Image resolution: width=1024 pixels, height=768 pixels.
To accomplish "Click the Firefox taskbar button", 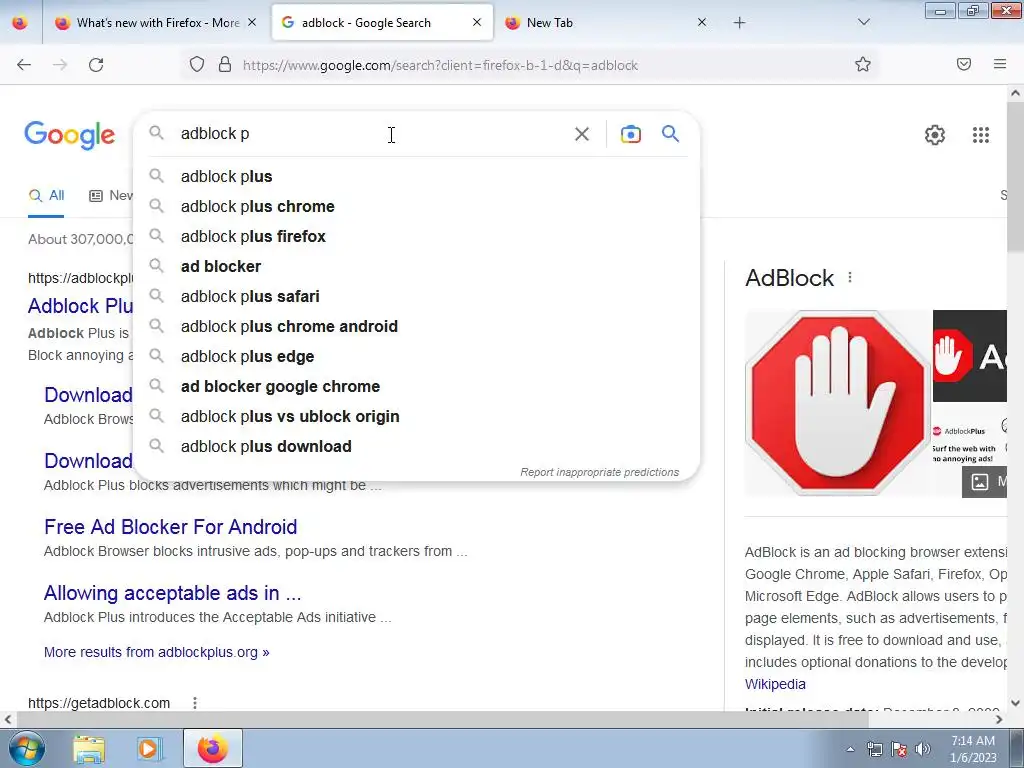I will (212, 748).
